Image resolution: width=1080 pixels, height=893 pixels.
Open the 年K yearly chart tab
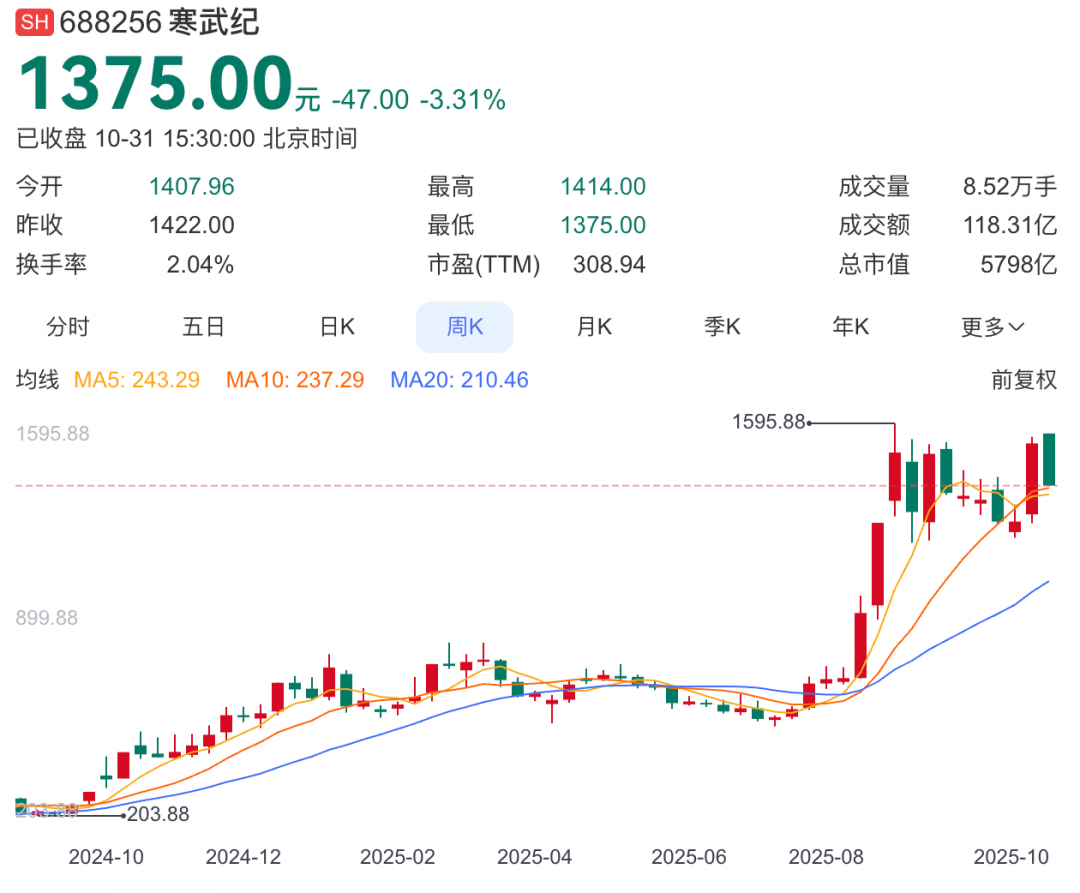pos(851,326)
